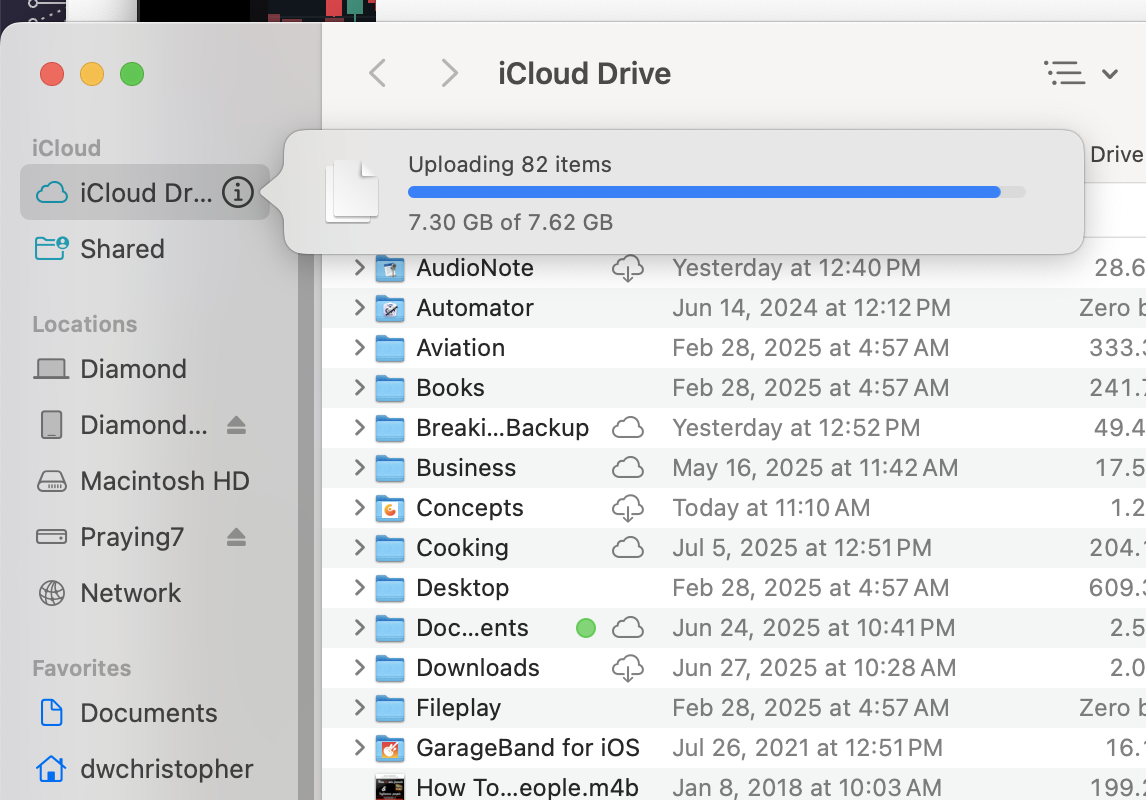
Task: Open dwchristopher home folder
Action: [145, 769]
